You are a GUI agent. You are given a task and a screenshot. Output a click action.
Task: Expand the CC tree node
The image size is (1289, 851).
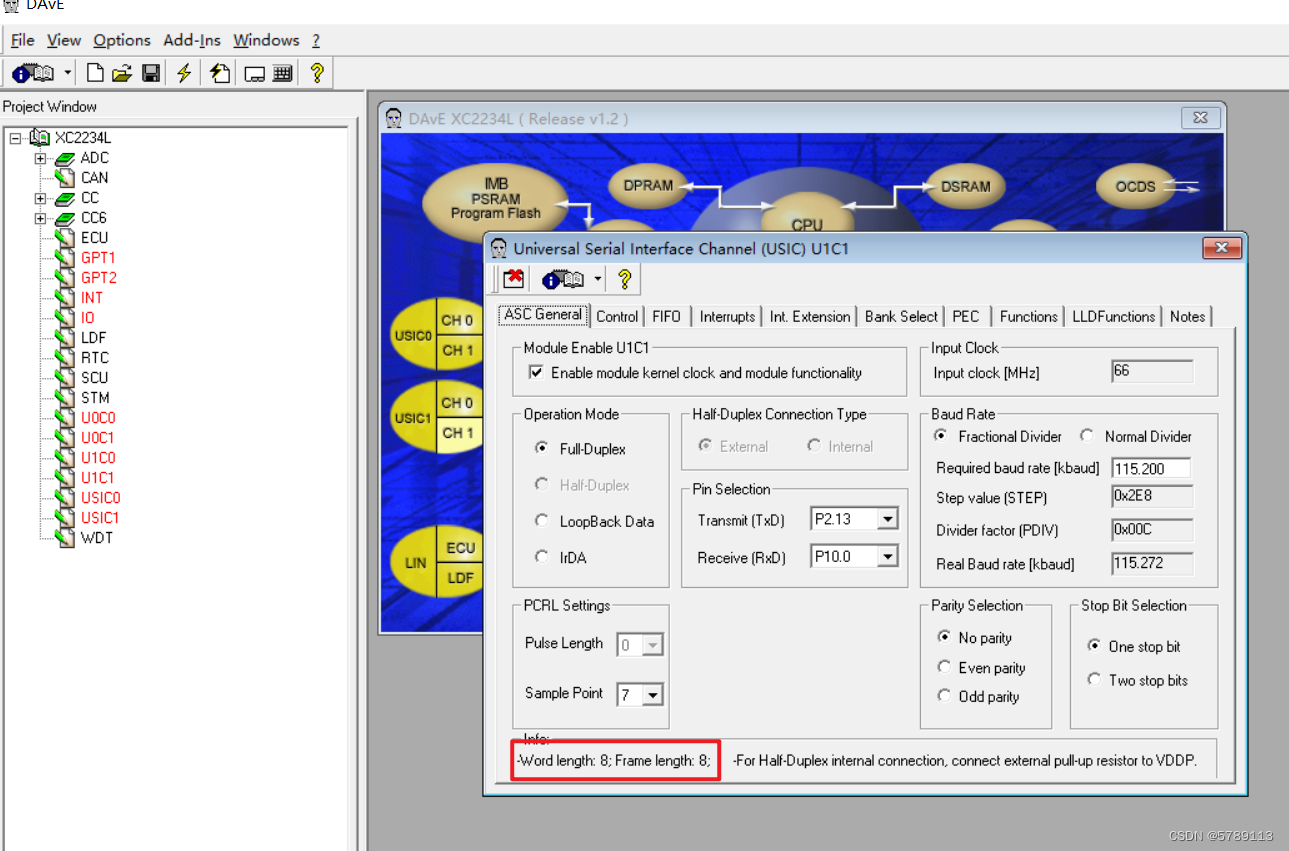coord(40,198)
